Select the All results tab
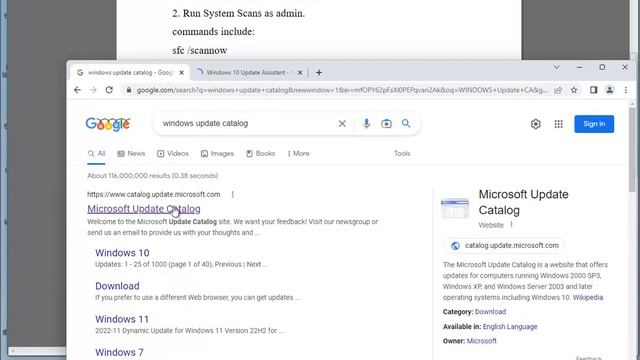 click(x=96, y=154)
